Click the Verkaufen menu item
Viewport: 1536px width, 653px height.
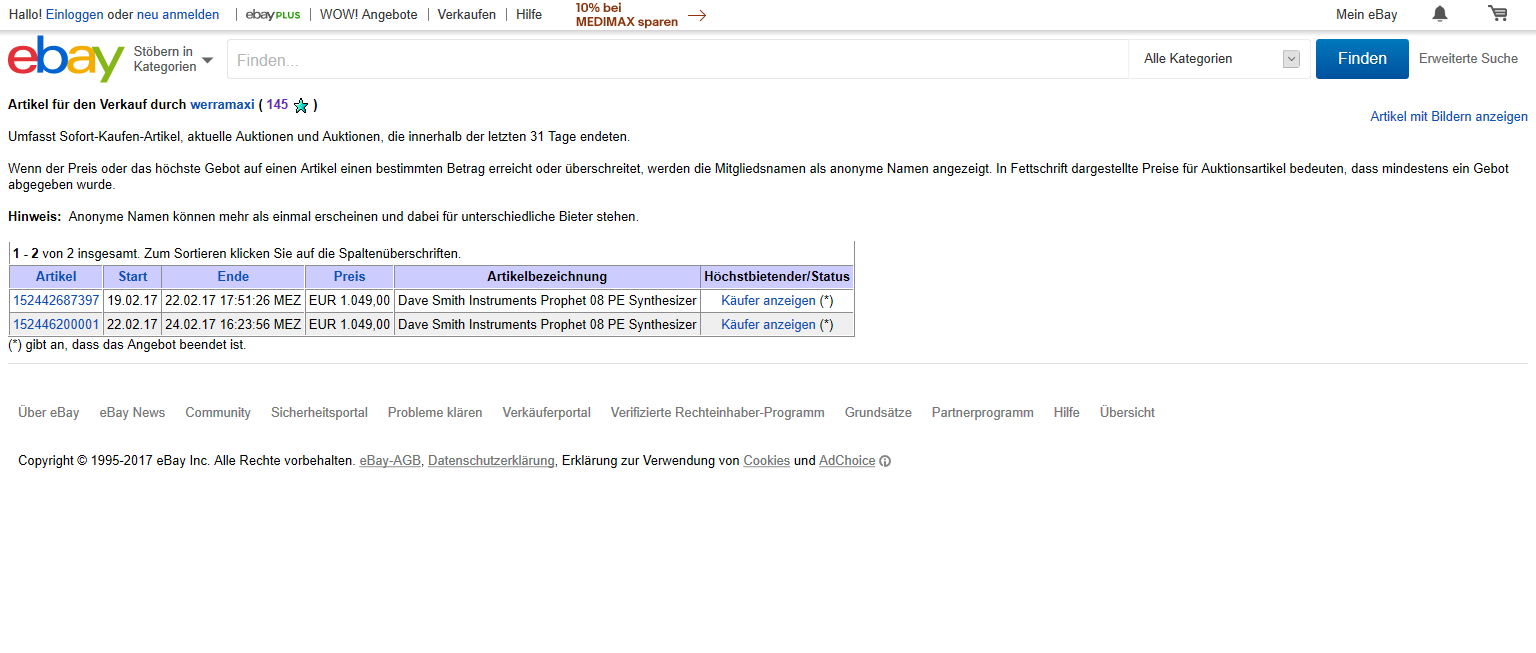point(466,15)
